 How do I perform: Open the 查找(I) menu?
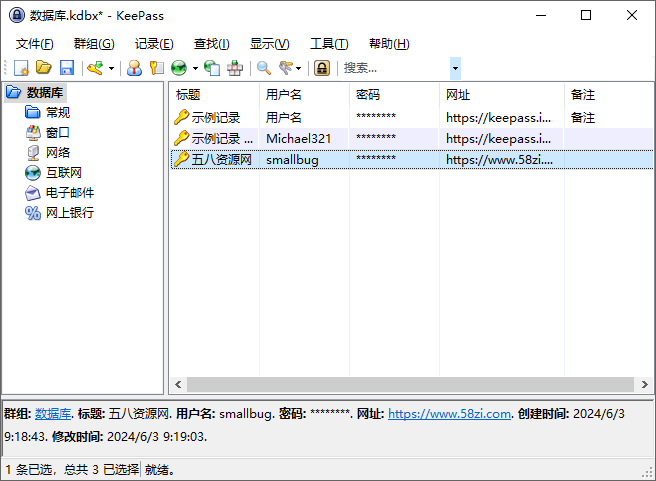point(211,44)
